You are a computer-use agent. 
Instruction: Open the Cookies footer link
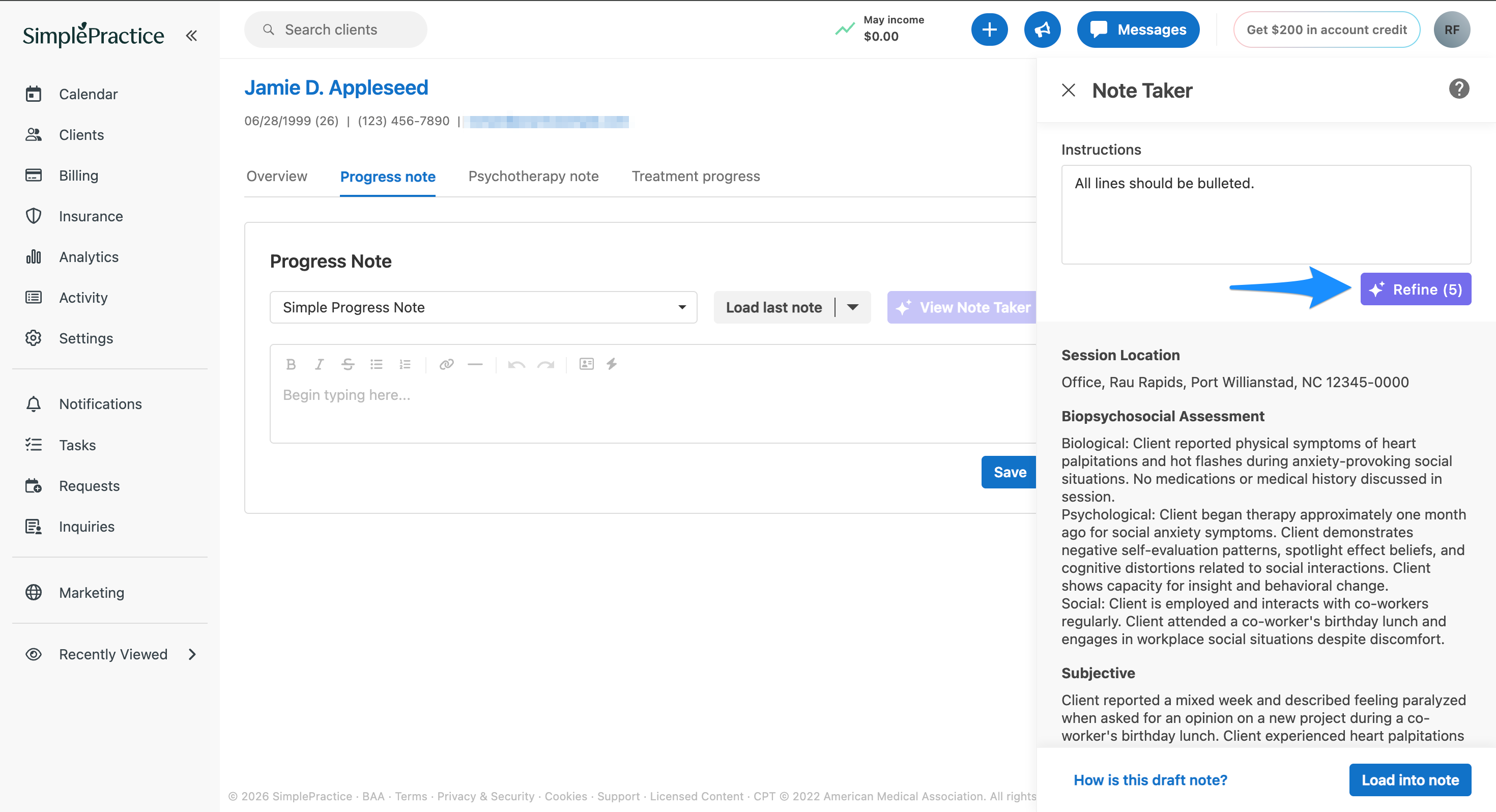(x=566, y=796)
